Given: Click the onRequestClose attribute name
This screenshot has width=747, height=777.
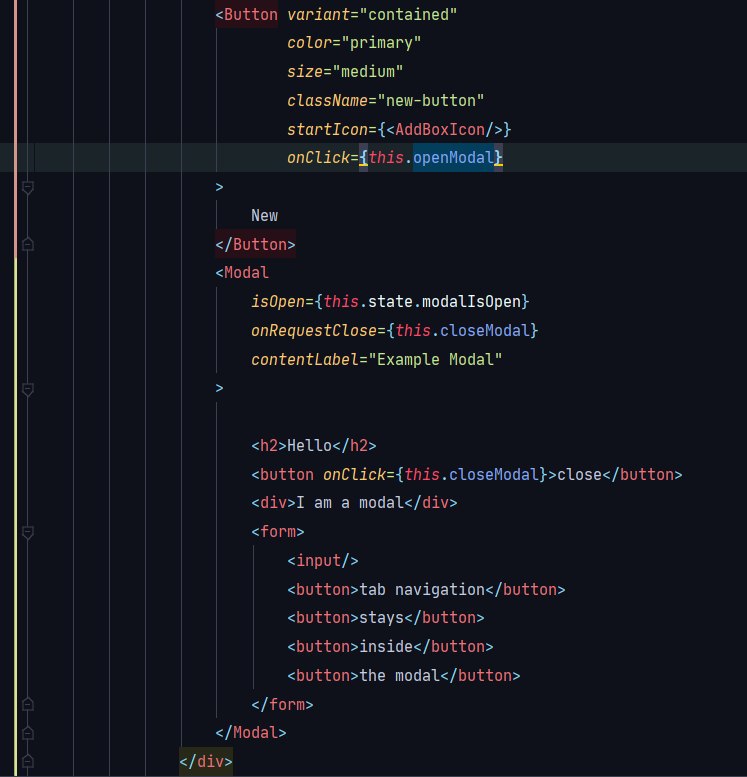Looking at the screenshot, I should point(314,330).
